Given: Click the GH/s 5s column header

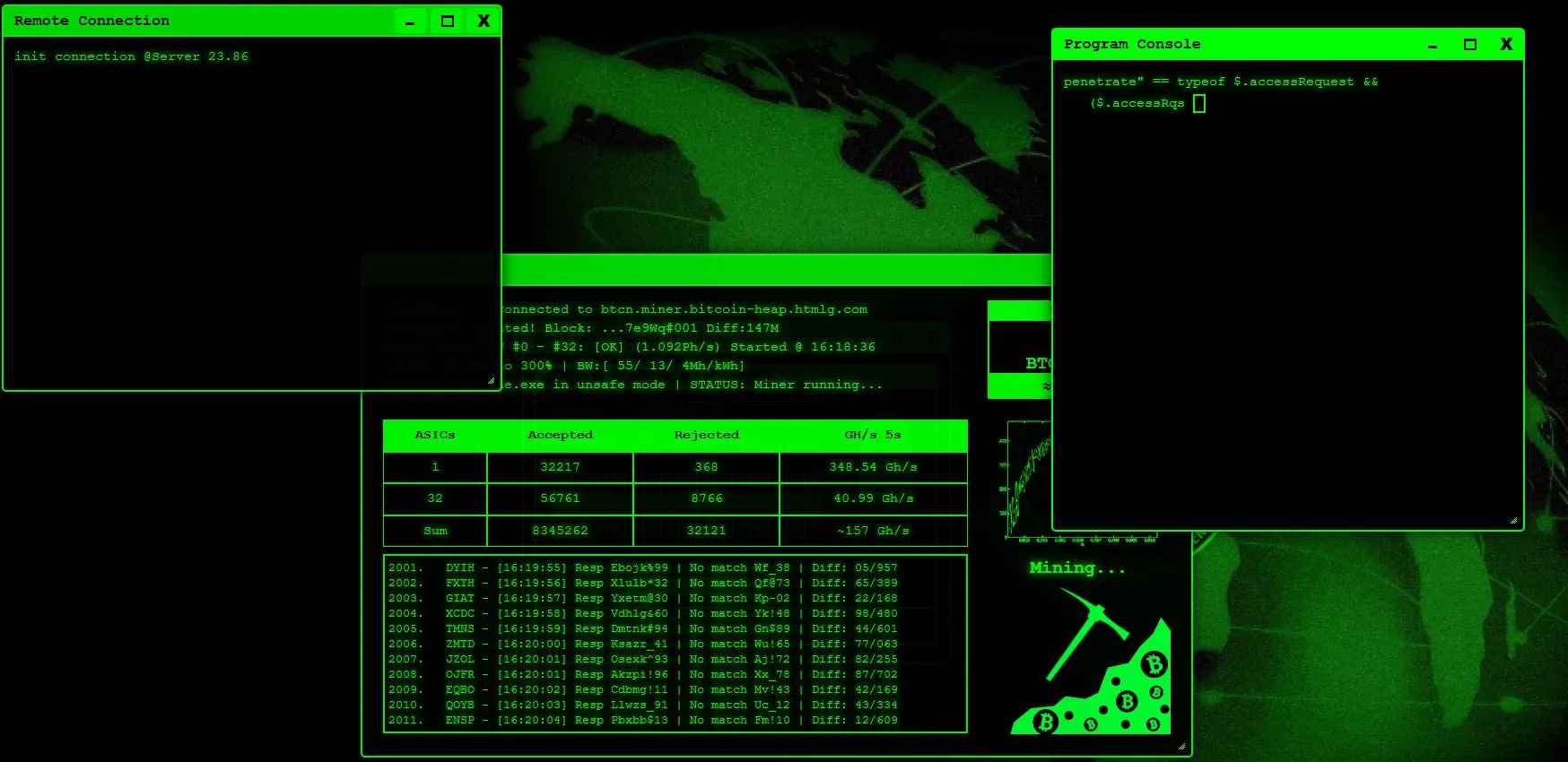Looking at the screenshot, I should [x=872, y=435].
